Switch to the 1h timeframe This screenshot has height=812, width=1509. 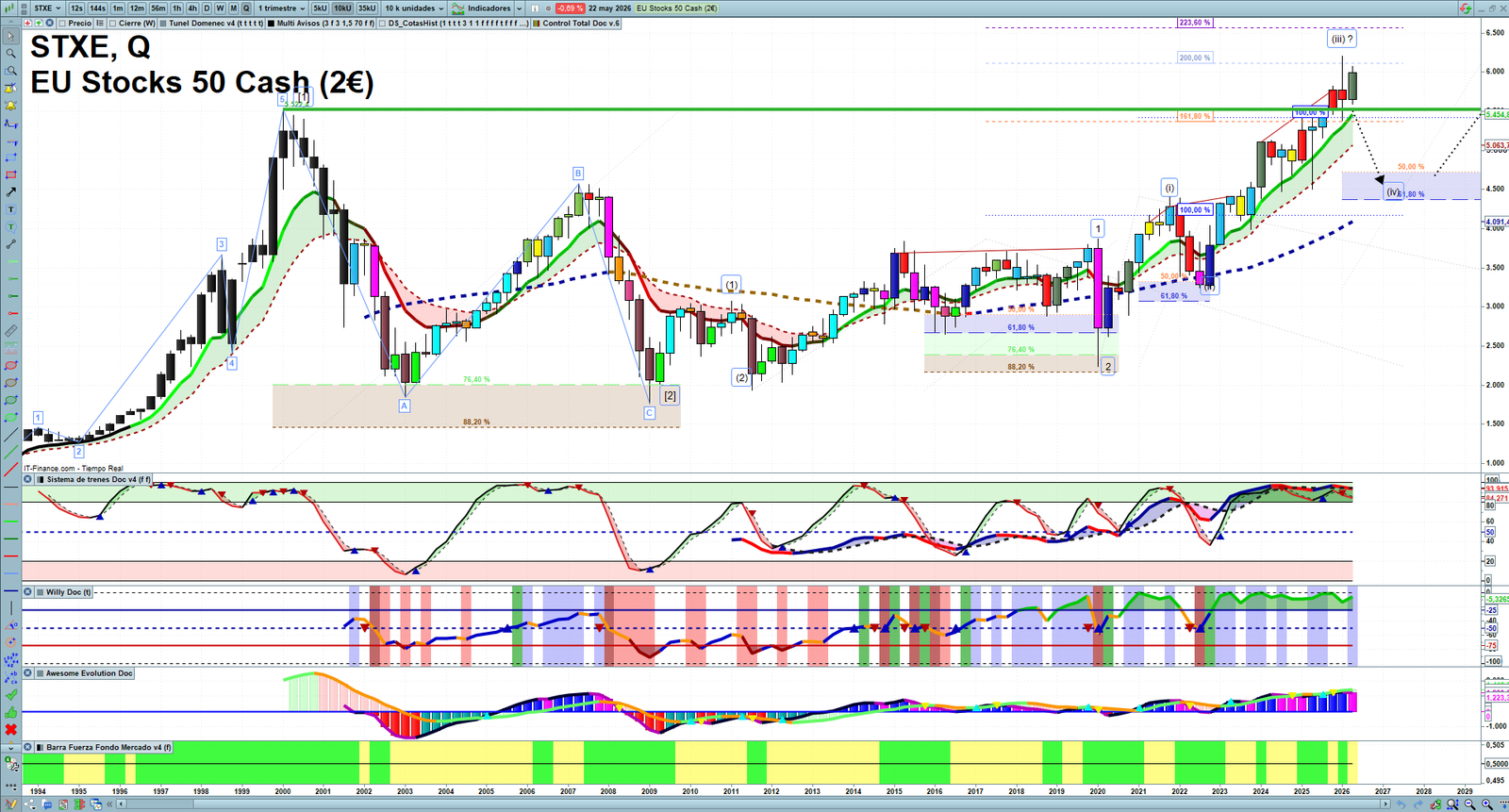(x=176, y=8)
